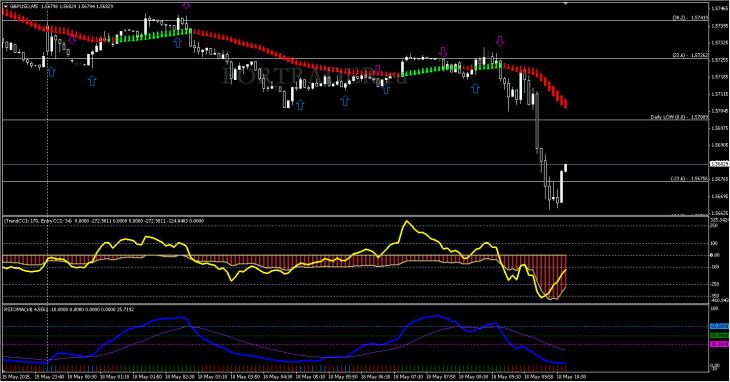Click the (-23.6) - 1.56756 level label
Screen dimensions: 730x382
[x=690, y=179]
